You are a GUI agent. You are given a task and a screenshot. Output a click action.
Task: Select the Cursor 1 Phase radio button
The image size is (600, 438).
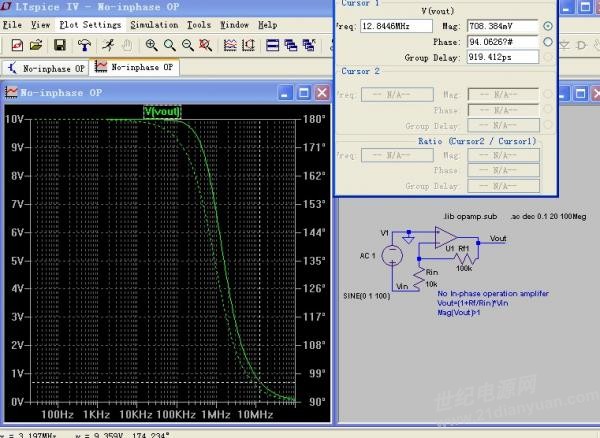(x=547, y=41)
